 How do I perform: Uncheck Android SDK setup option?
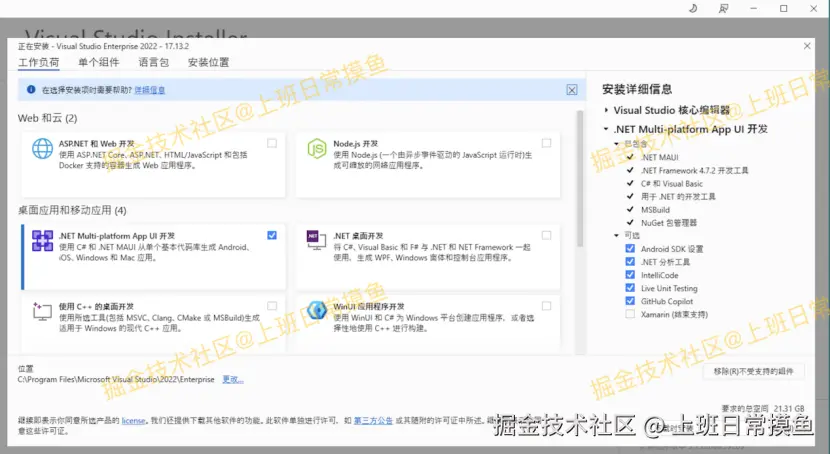pos(630,249)
